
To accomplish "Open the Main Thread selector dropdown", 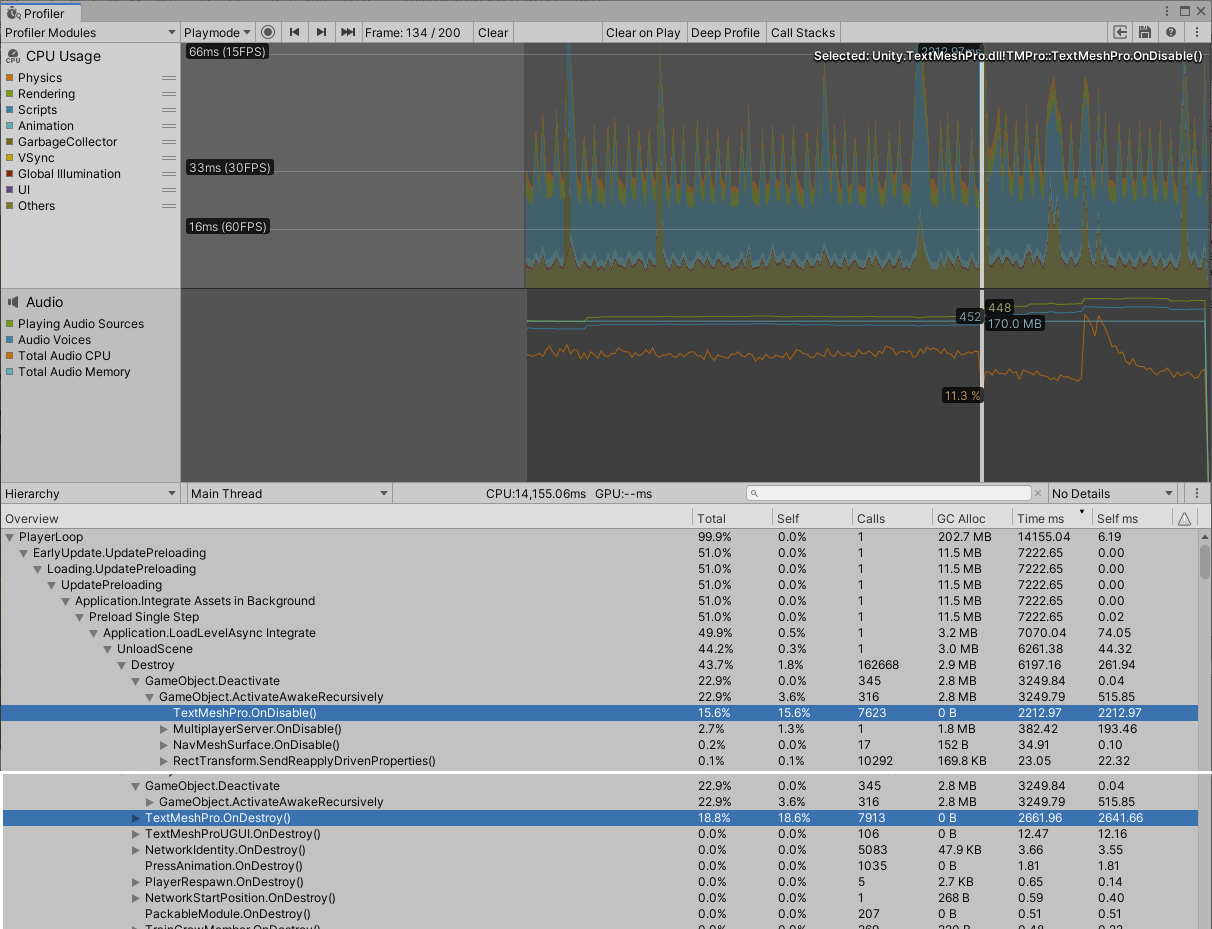I will [x=288, y=493].
